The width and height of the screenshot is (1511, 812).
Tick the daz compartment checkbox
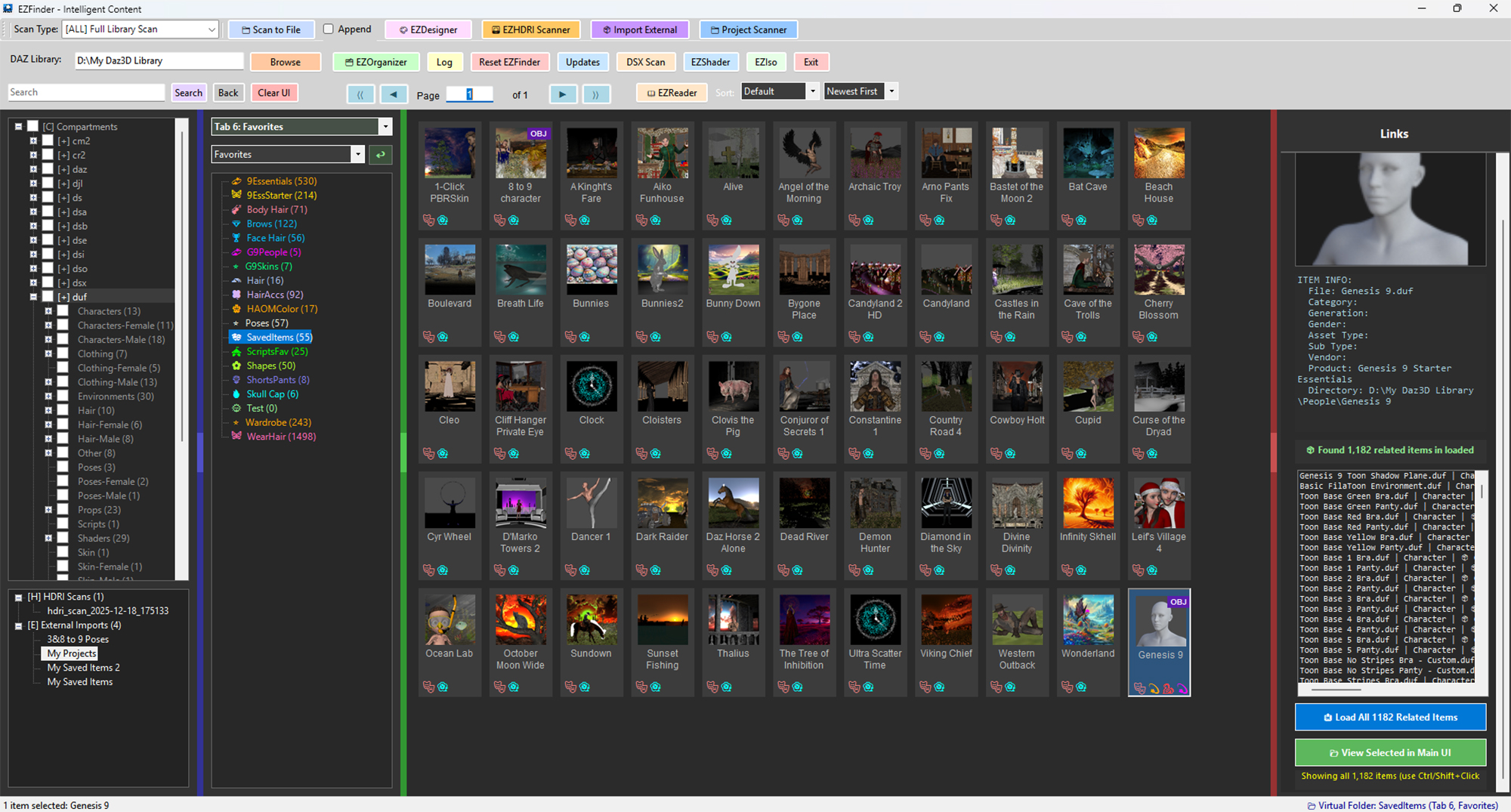click(x=48, y=169)
